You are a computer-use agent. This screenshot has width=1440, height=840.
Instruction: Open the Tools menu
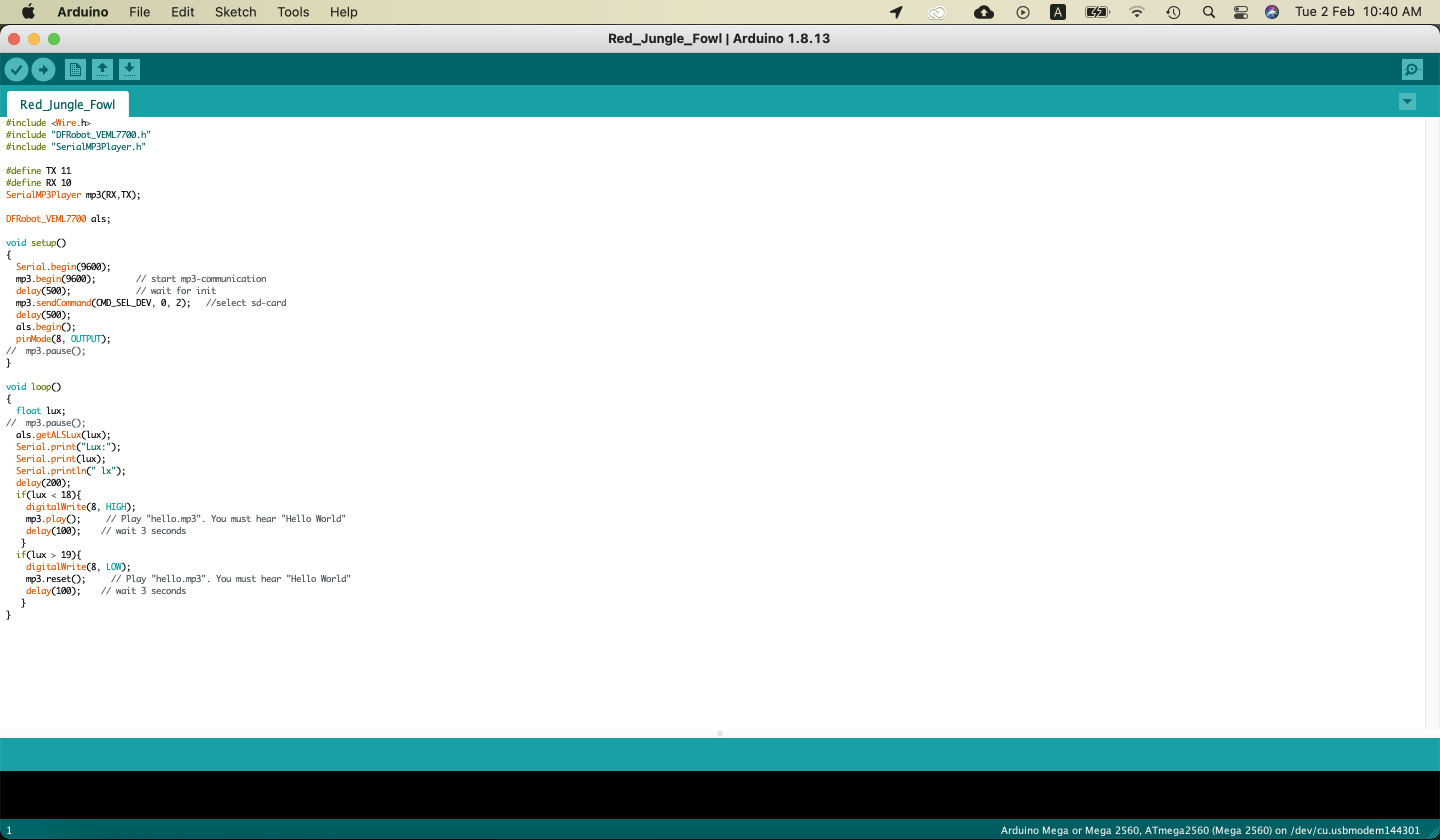[293, 12]
